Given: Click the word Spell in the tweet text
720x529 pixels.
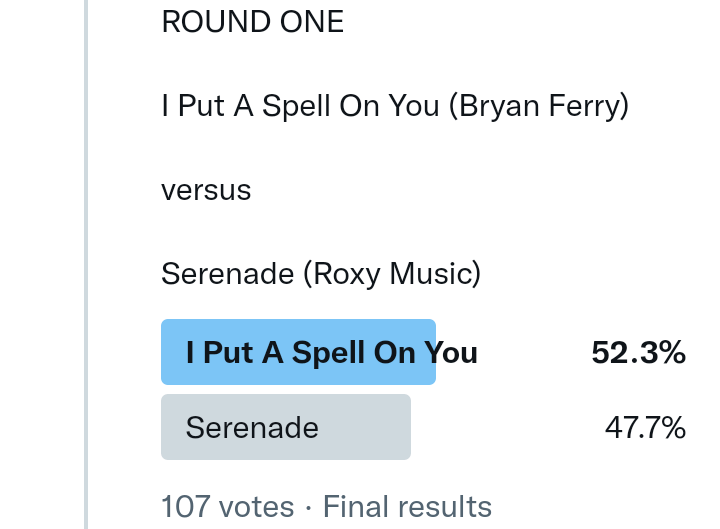Looking at the screenshot, I should pos(296,106).
